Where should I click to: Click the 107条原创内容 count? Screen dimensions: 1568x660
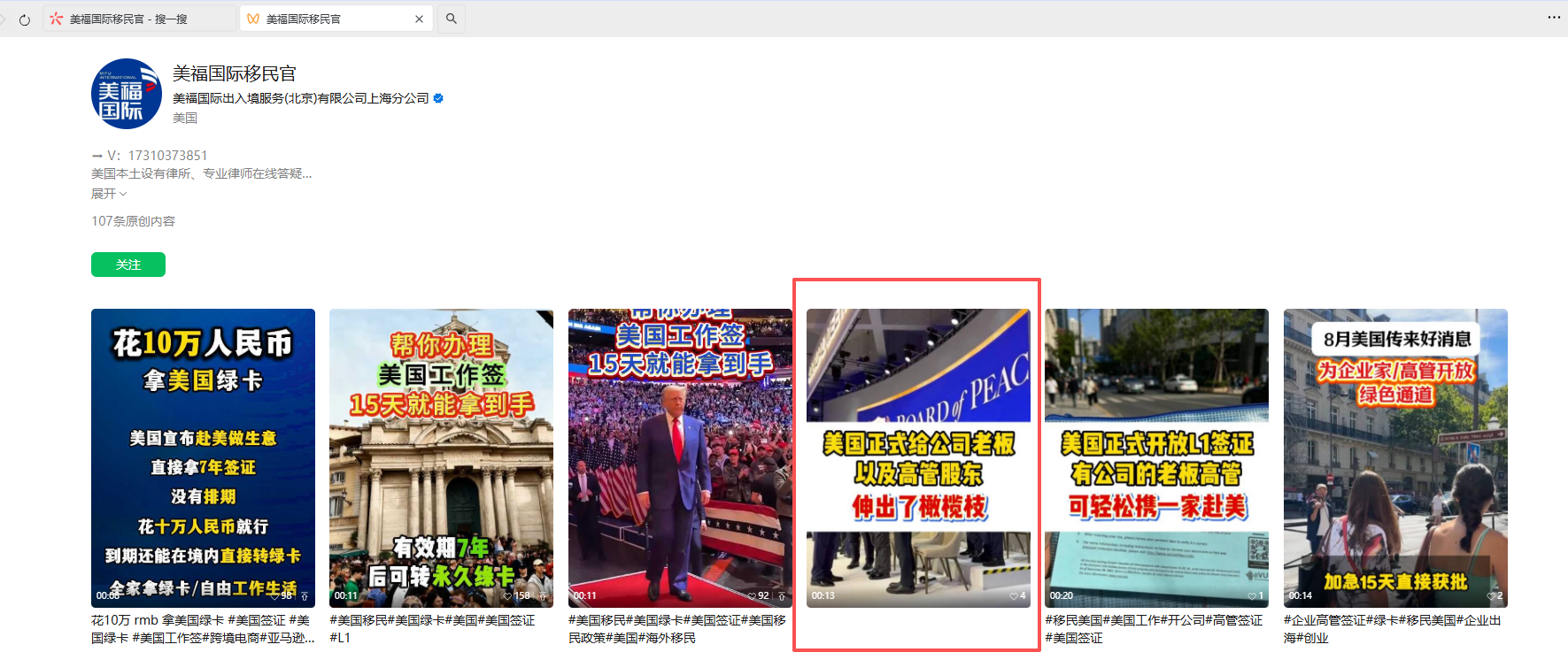[134, 221]
